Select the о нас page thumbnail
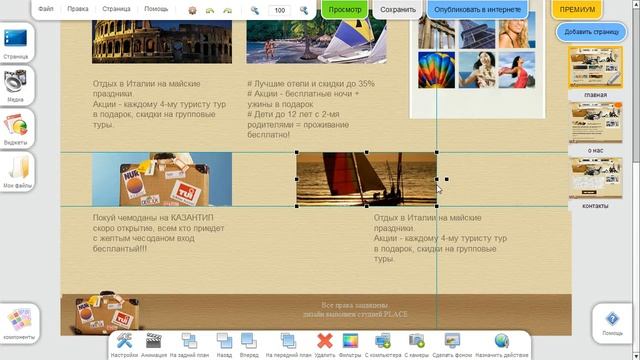The image size is (640, 360). click(x=596, y=122)
